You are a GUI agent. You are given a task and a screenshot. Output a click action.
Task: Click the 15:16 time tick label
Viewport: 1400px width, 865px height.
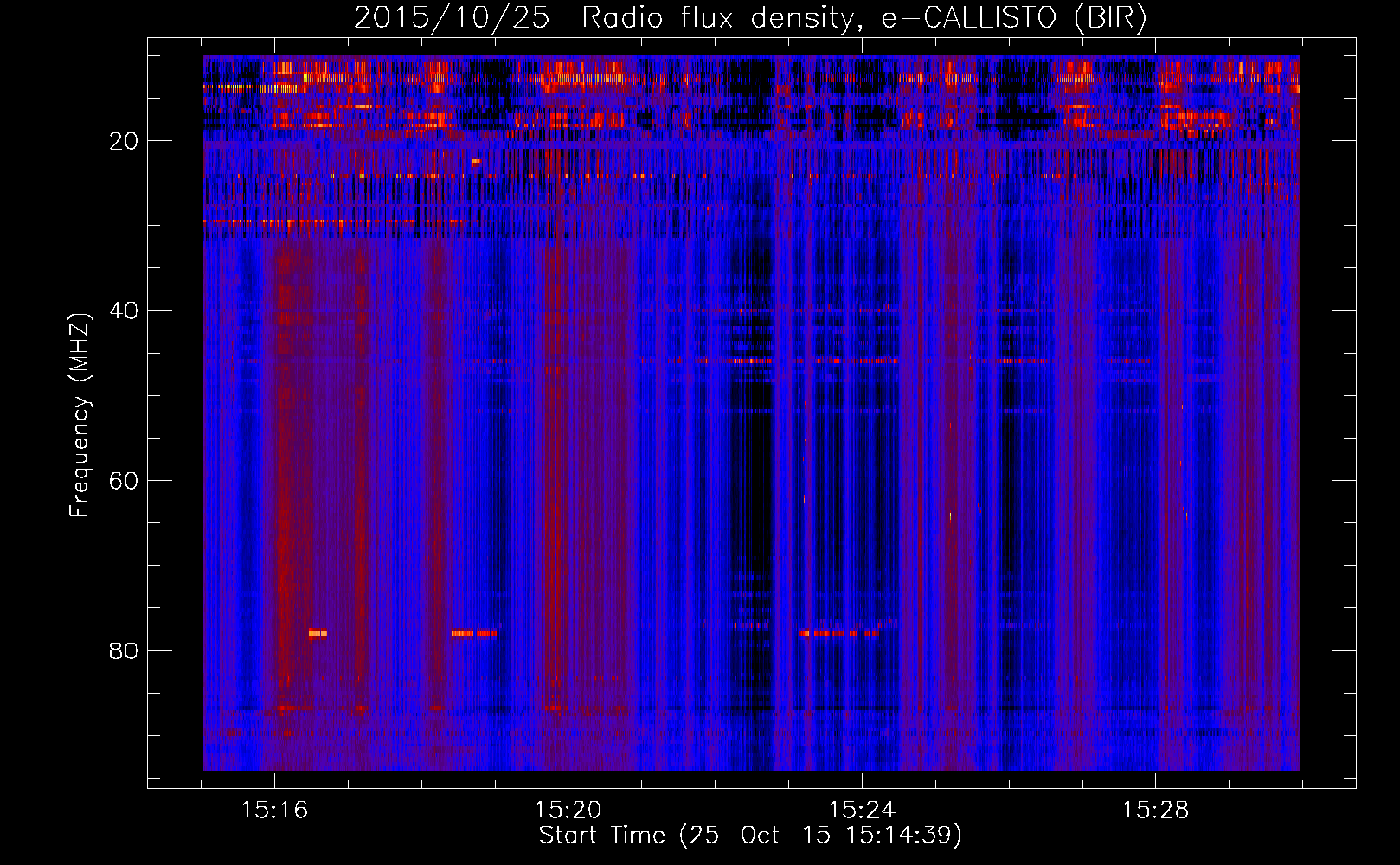click(274, 811)
